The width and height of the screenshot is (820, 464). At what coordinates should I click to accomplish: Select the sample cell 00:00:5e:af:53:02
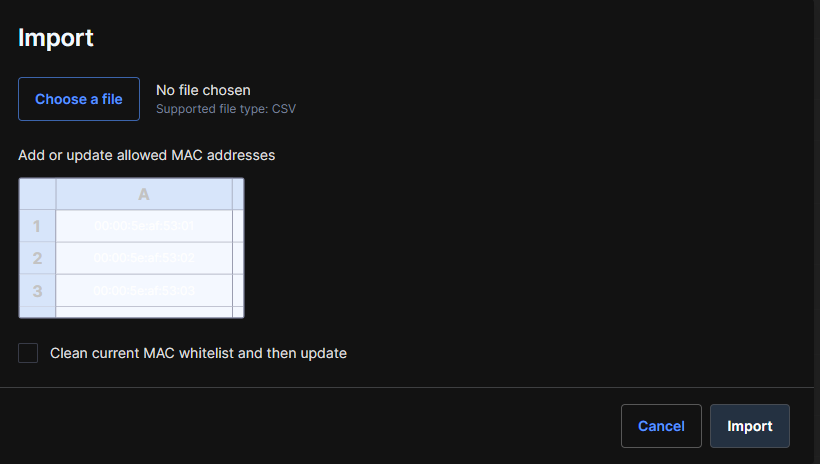(x=144, y=258)
